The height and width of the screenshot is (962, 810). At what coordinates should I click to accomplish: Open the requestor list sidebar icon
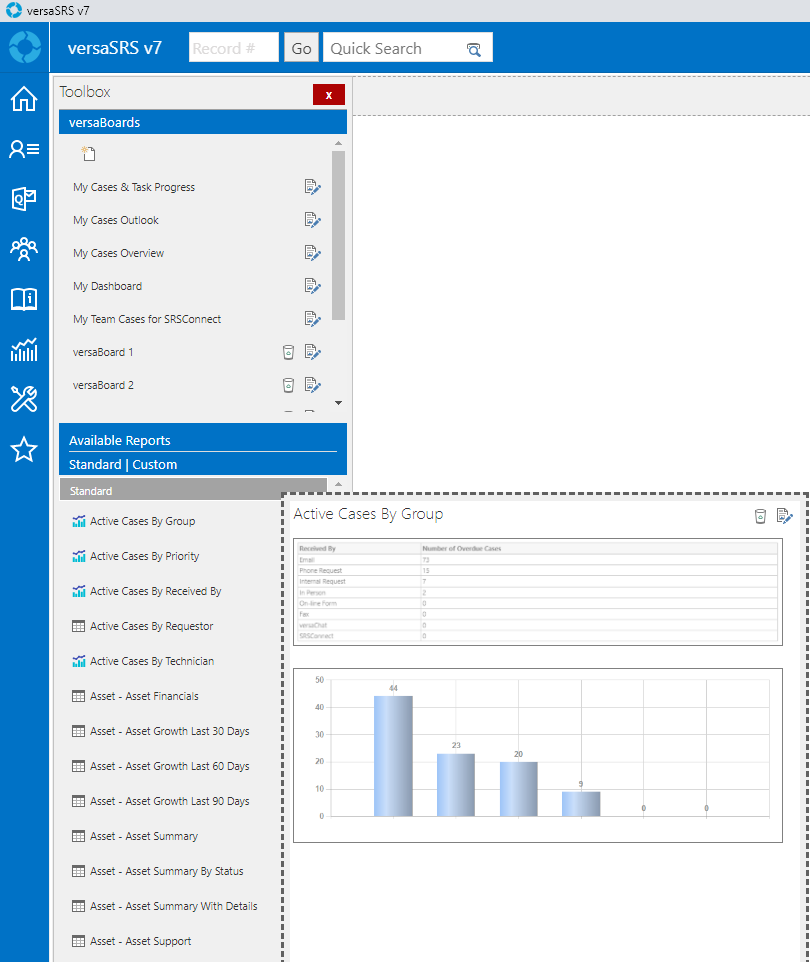click(x=24, y=149)
